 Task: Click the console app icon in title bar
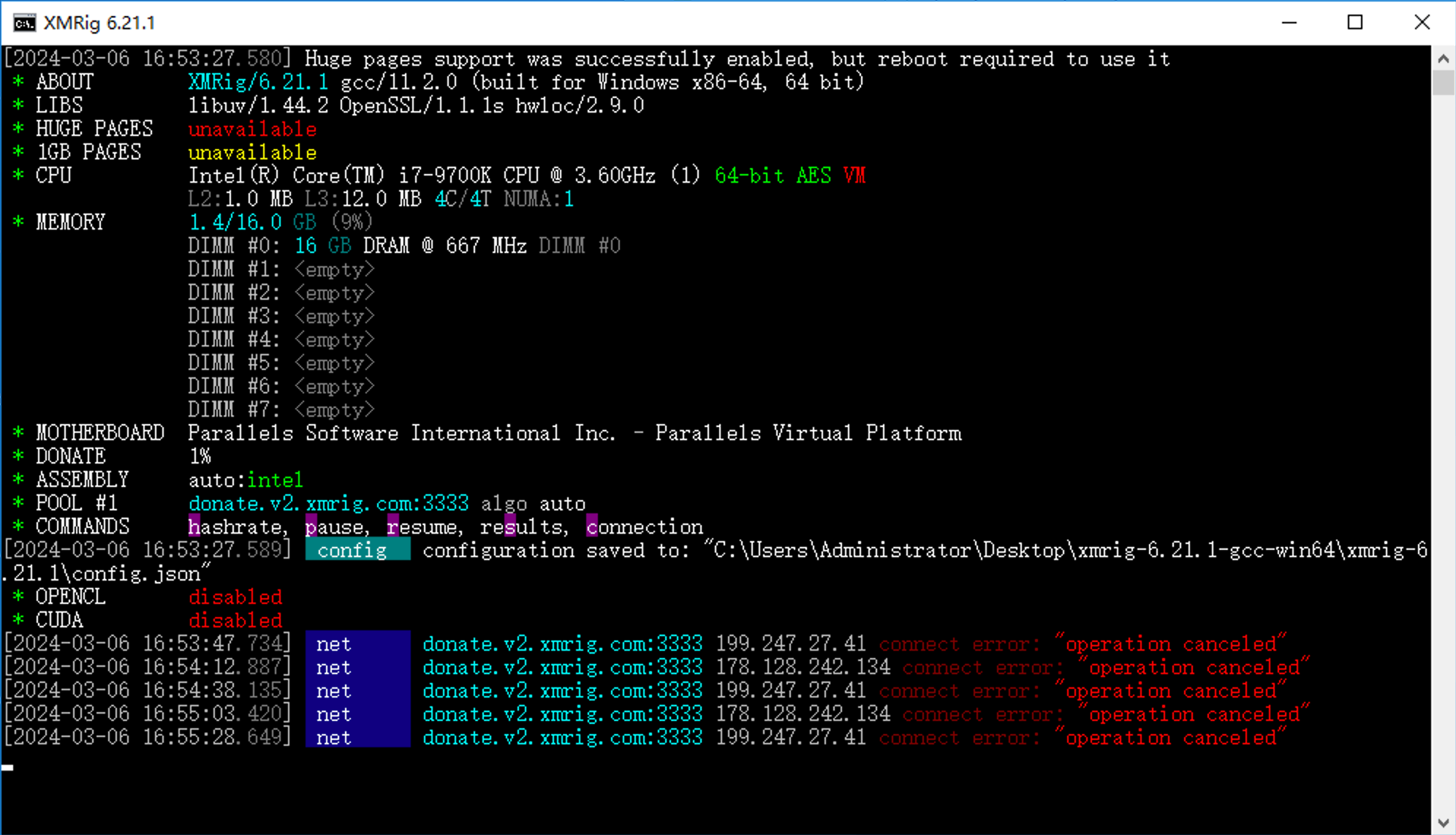point(24,23)
